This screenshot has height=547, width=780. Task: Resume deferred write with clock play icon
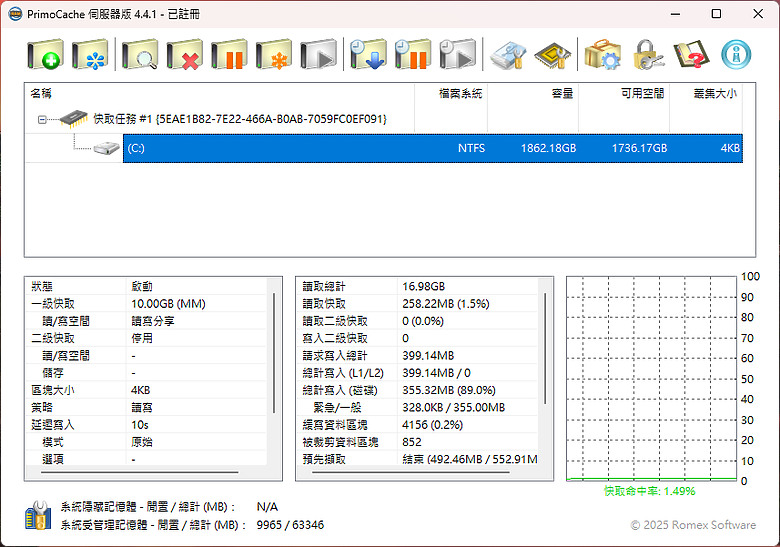[458, 54]
